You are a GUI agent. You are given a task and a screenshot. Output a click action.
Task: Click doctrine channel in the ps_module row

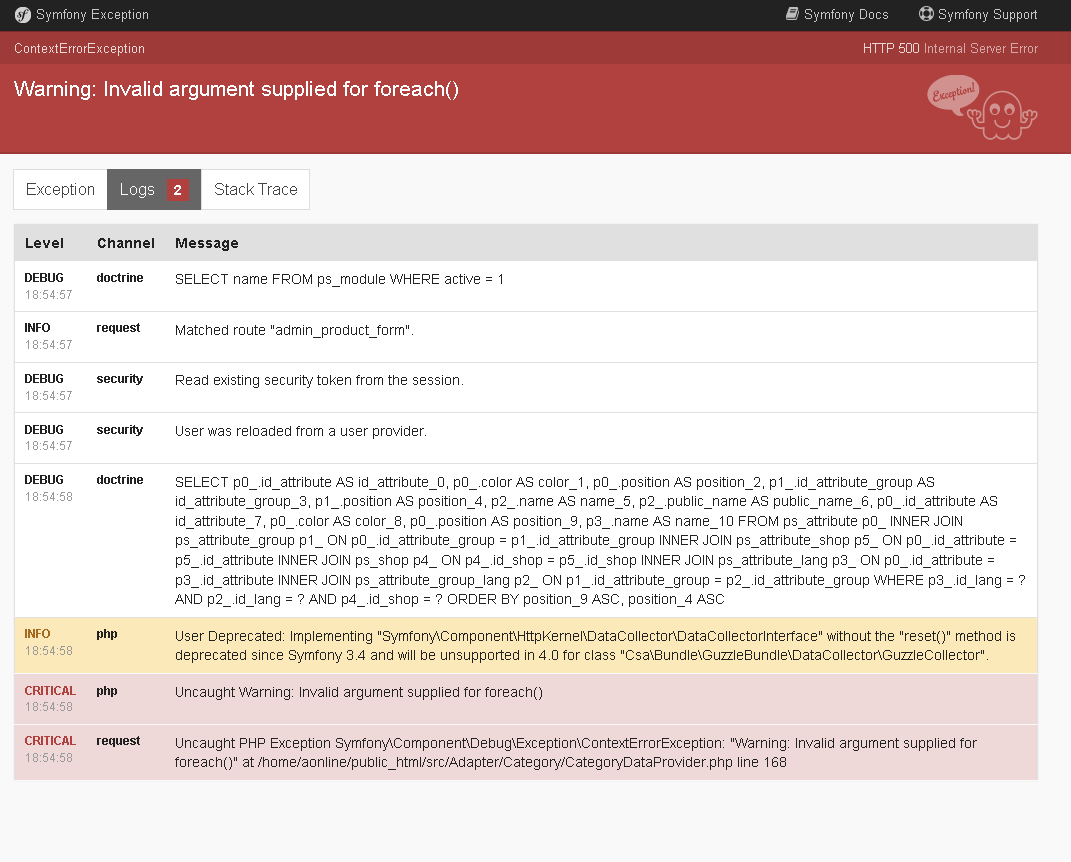pyautogui.click(x=120, y=278)
